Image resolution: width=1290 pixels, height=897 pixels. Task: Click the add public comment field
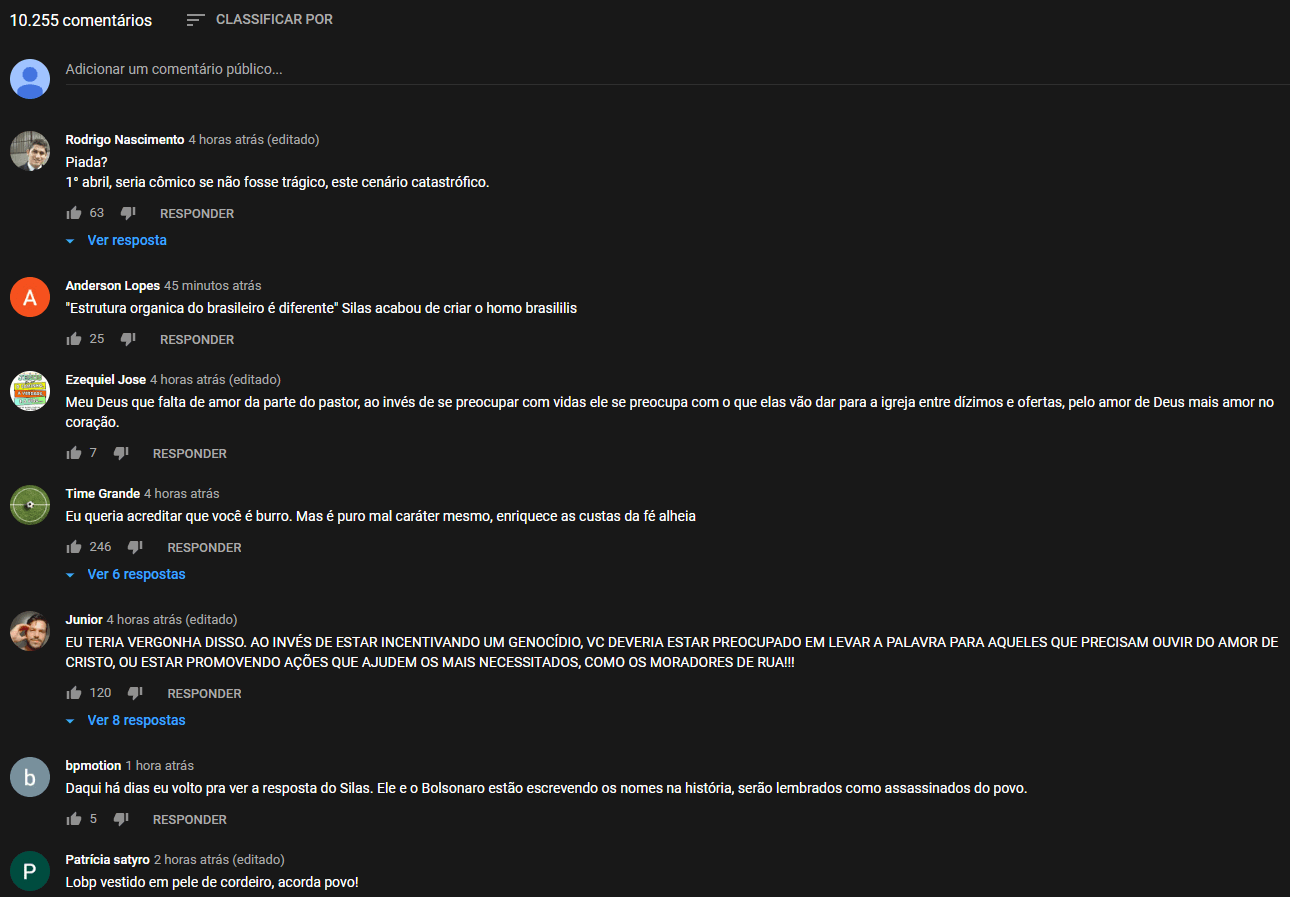pyautogui.click(x=677, y=70)
